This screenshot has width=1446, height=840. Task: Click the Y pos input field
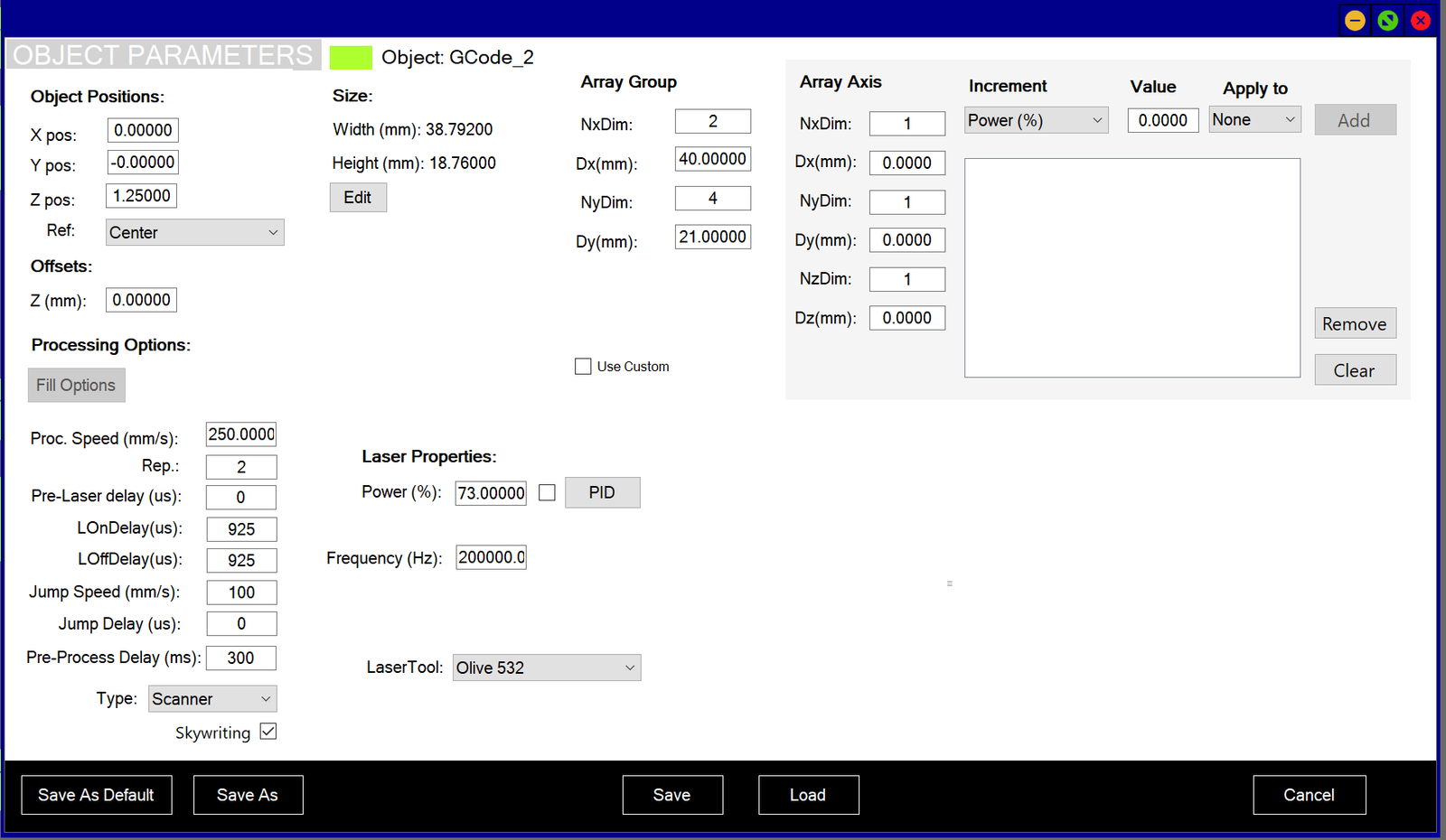pyautogui.click(x=143, y=163)
